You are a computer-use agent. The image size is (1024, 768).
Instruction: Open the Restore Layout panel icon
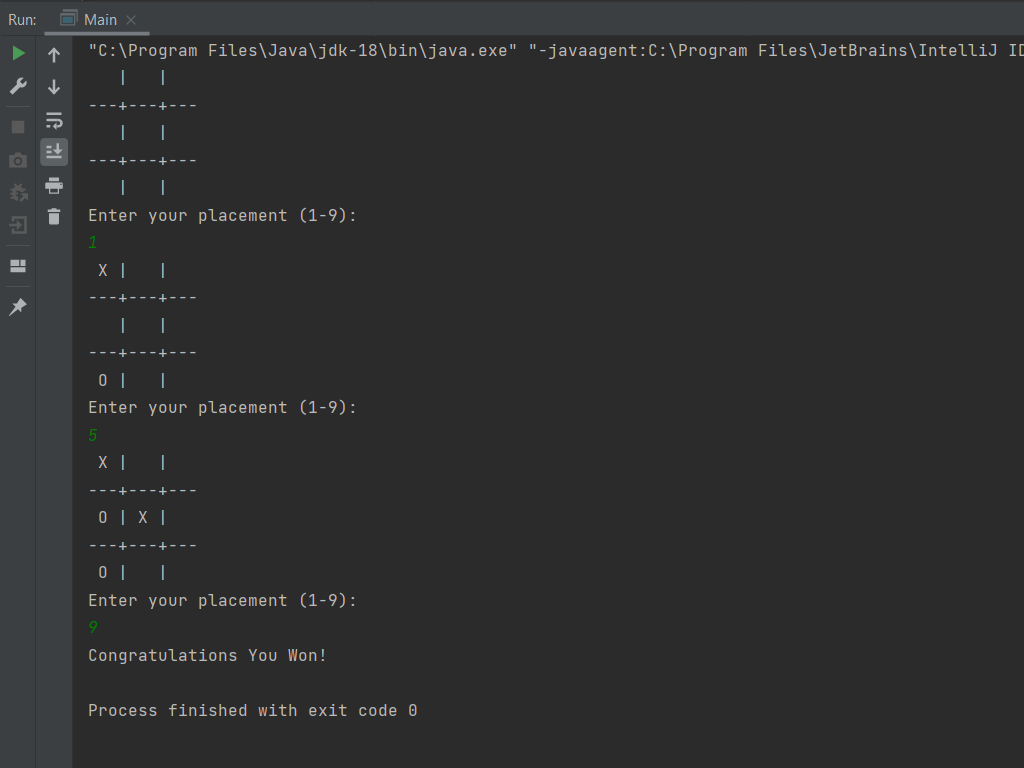tap(18, 266)
